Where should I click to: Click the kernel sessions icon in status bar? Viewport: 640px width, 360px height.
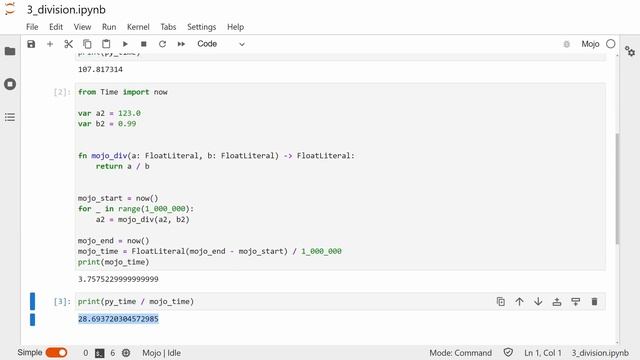click(x=126, y=353)
